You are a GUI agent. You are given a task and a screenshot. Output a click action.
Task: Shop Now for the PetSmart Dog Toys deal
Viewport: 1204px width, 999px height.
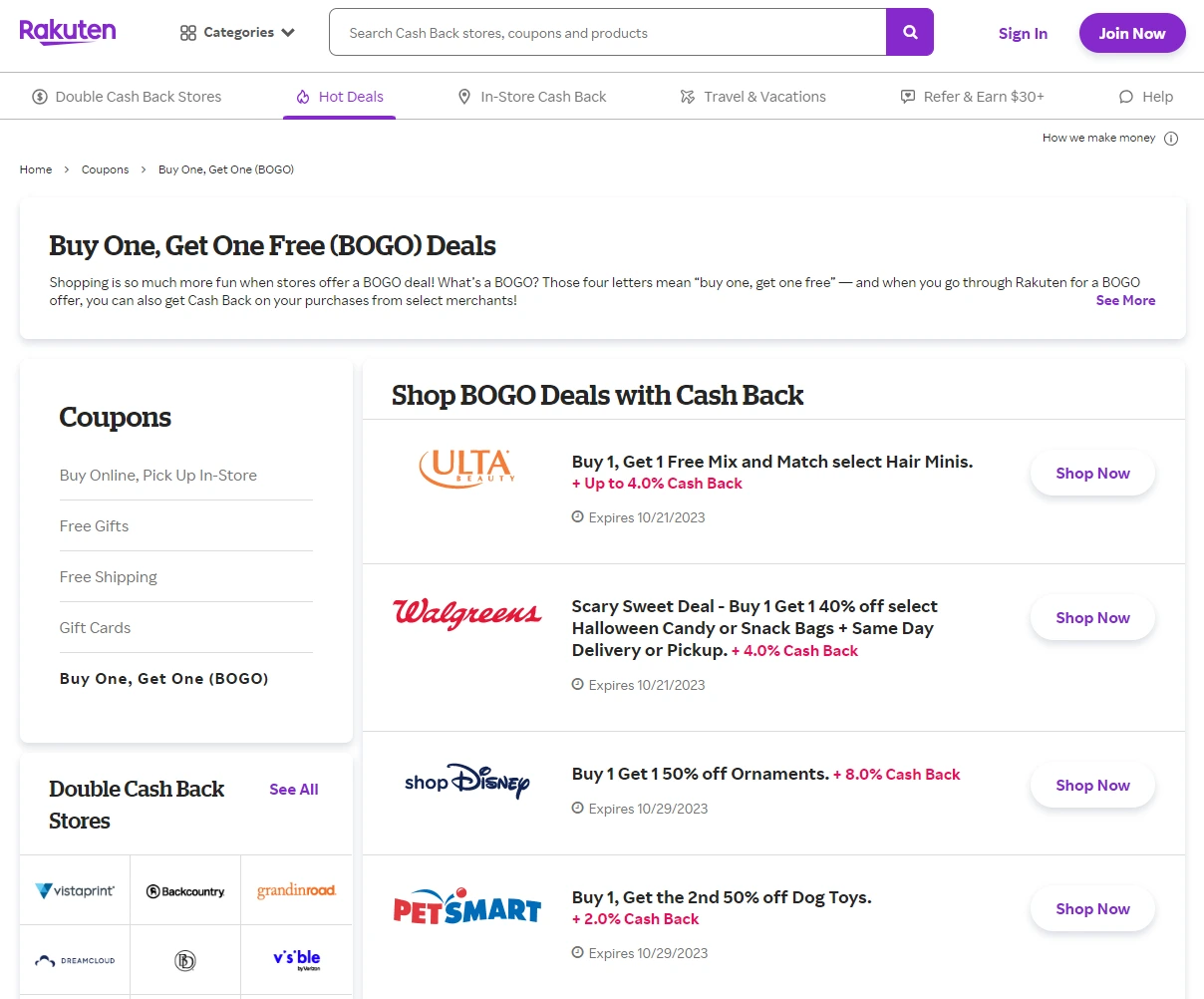click(x=1092, y=909)
